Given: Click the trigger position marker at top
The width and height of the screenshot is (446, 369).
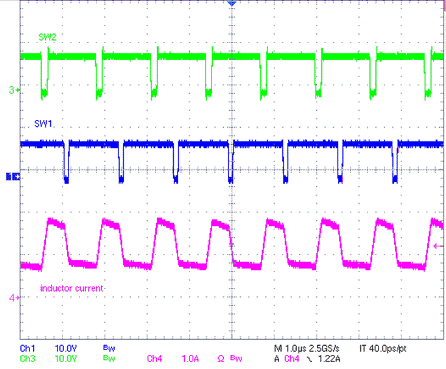Looking at the screenshot, I should coord(232,3).
